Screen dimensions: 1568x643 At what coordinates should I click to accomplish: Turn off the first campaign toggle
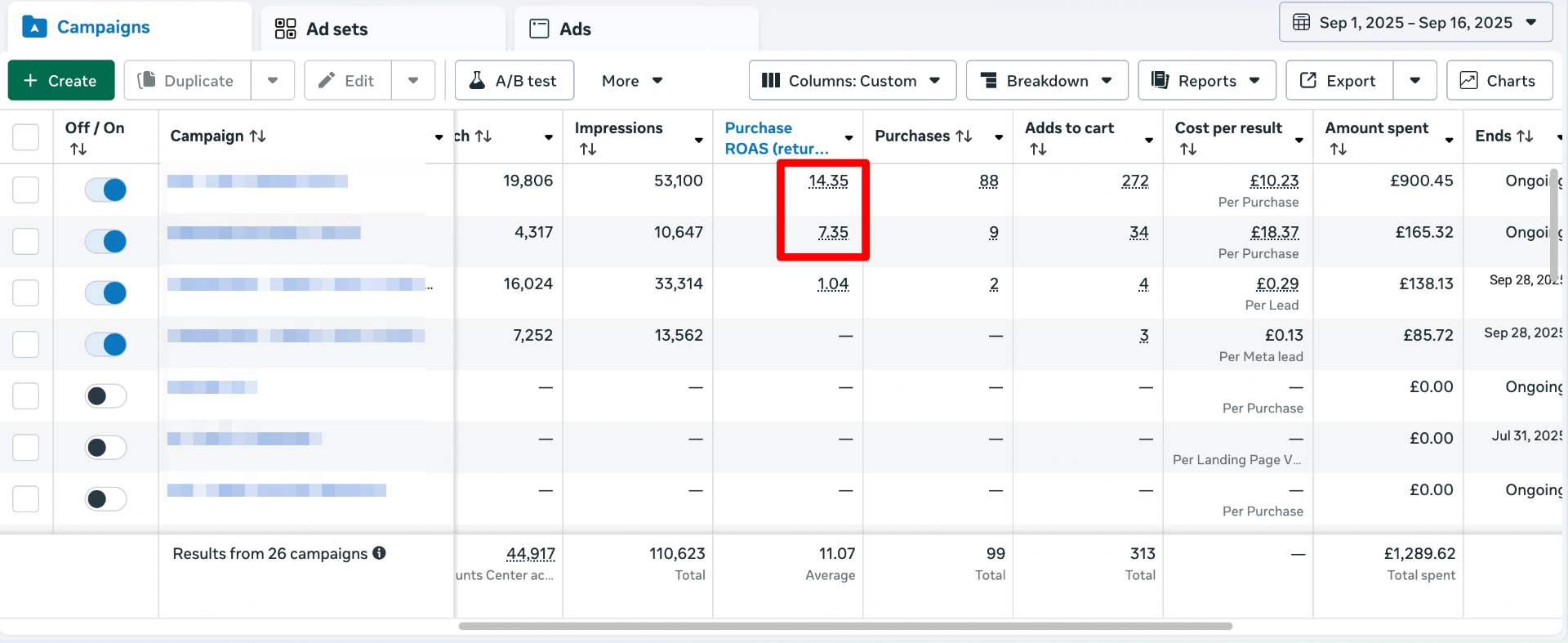106,190
